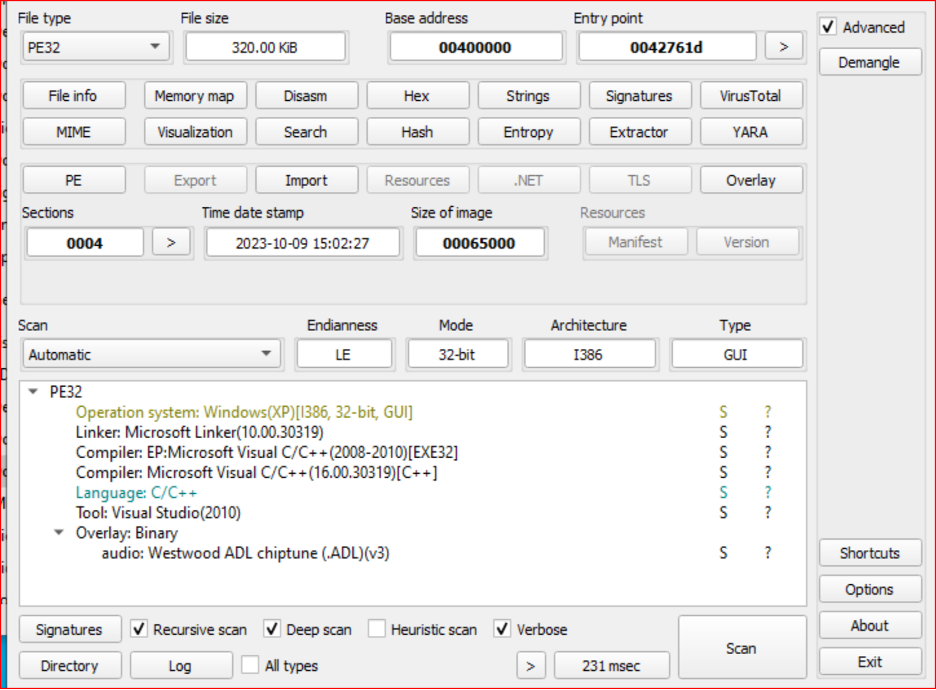Open the Hash calculator
The width and height of the screenshot is (936, 690).
pos(417,132)
